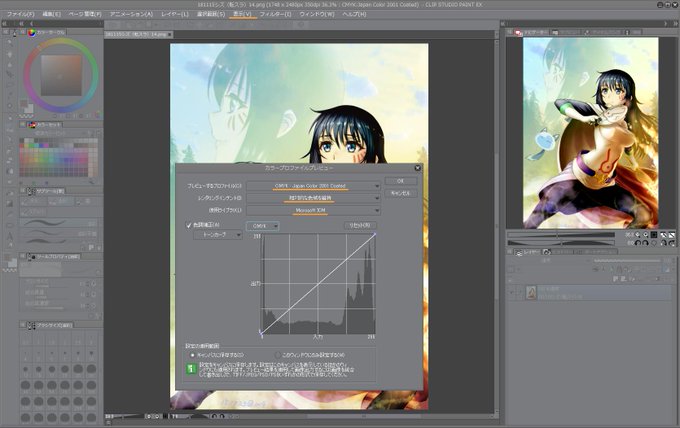Open the 表示(V) menu
The image size is (680, 428).
coord(242,14)
